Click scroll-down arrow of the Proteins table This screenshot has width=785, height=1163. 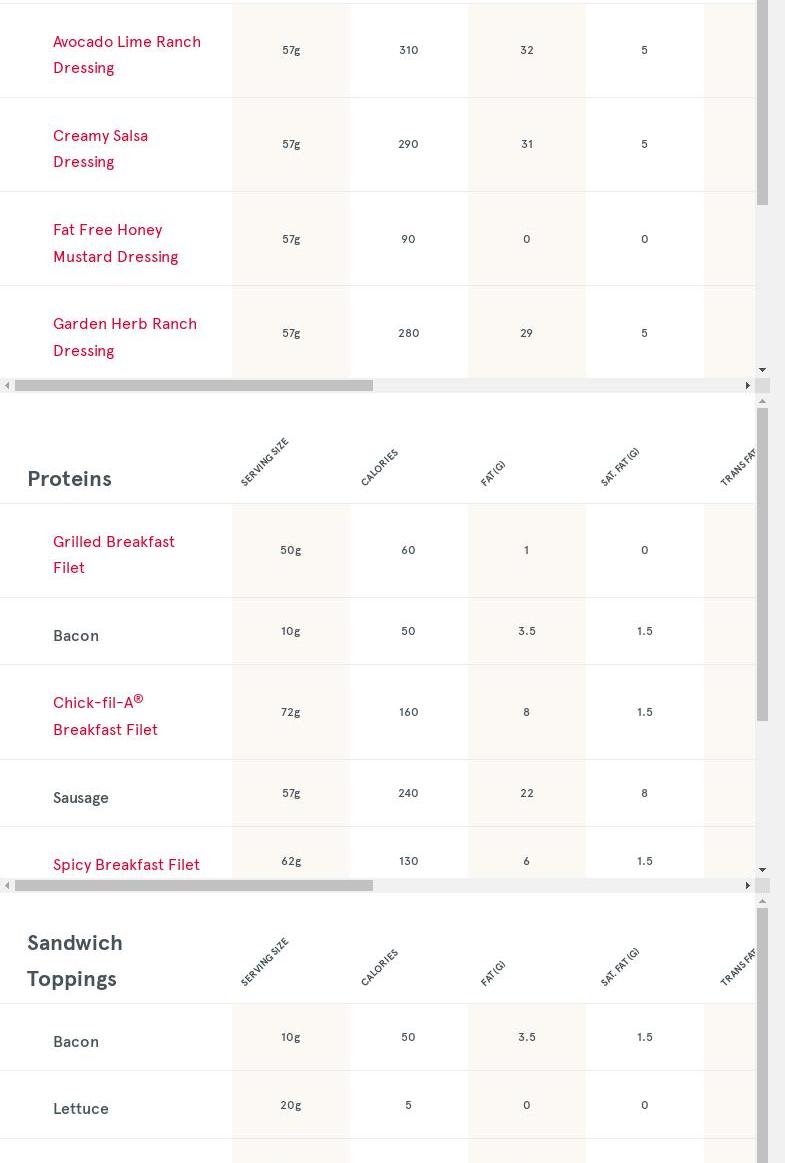[x=763, y=870]
